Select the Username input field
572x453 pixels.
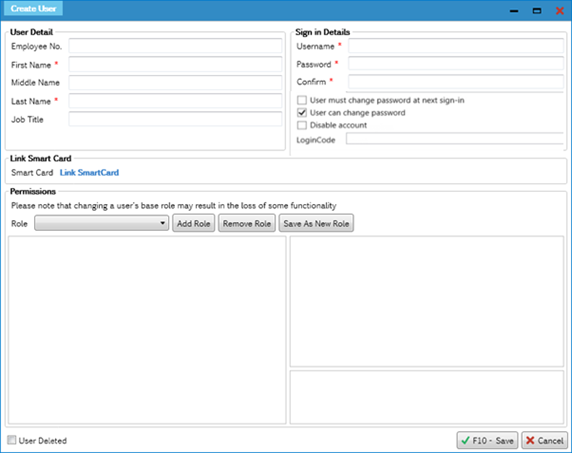pyautogui.click(x=456, y=46)
